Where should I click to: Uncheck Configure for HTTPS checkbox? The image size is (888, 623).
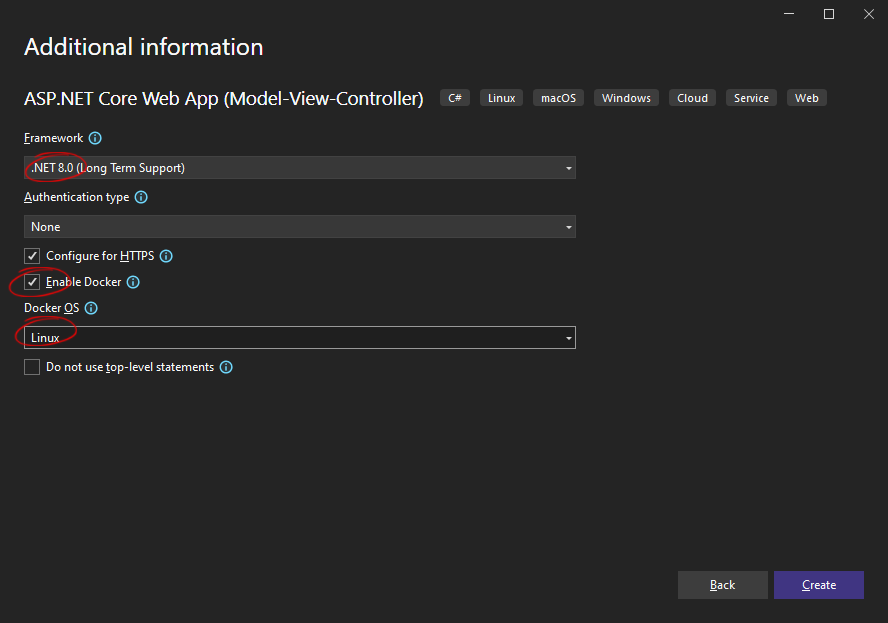pyautogui.click(x=32, y=256)
